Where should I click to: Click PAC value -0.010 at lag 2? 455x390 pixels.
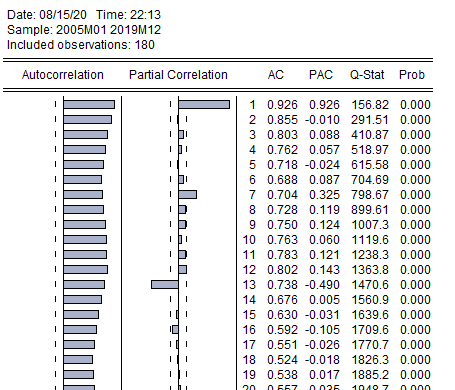pos(322,120)
